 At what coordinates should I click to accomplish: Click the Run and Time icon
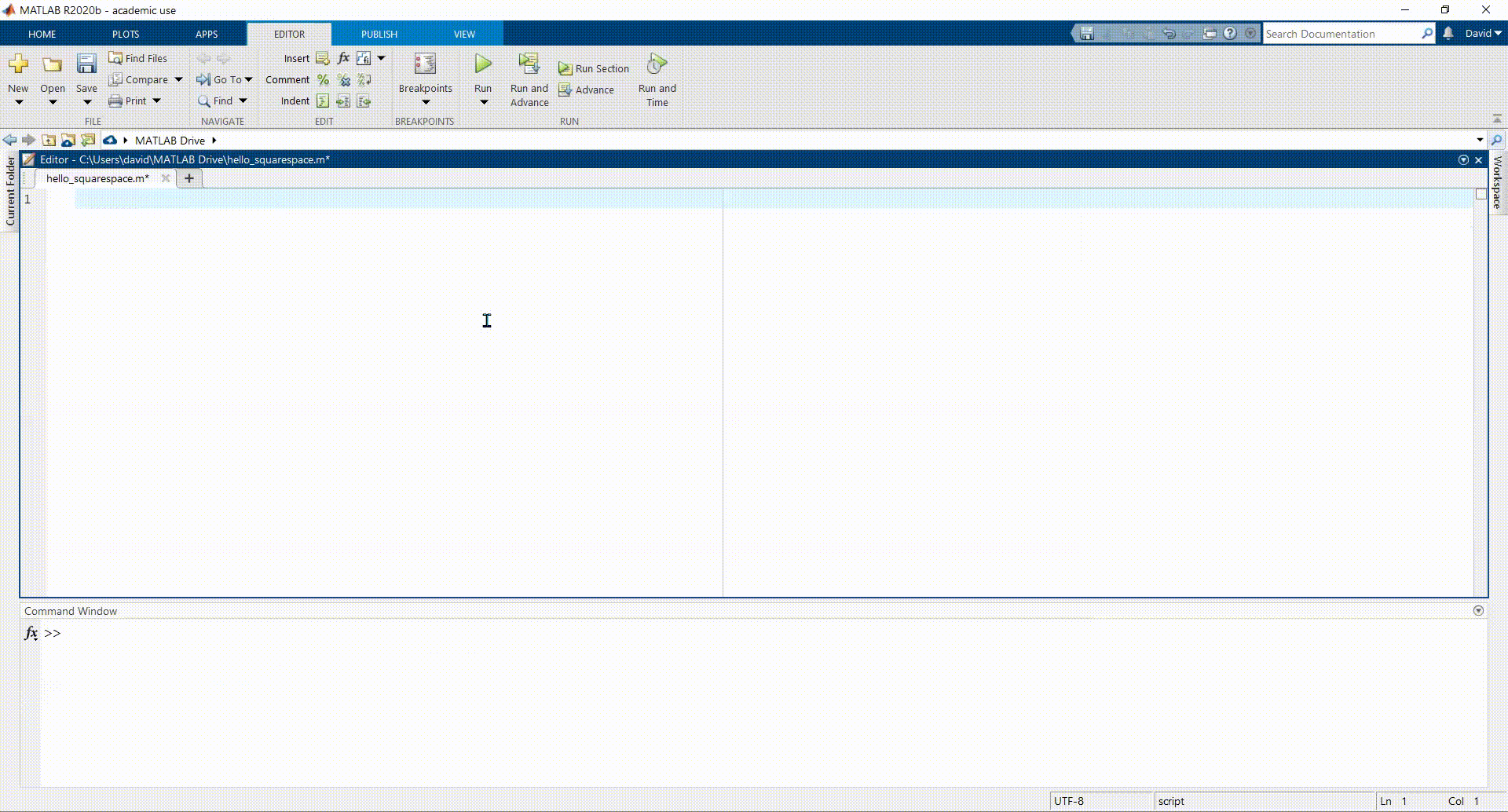[x=657, y=64]
